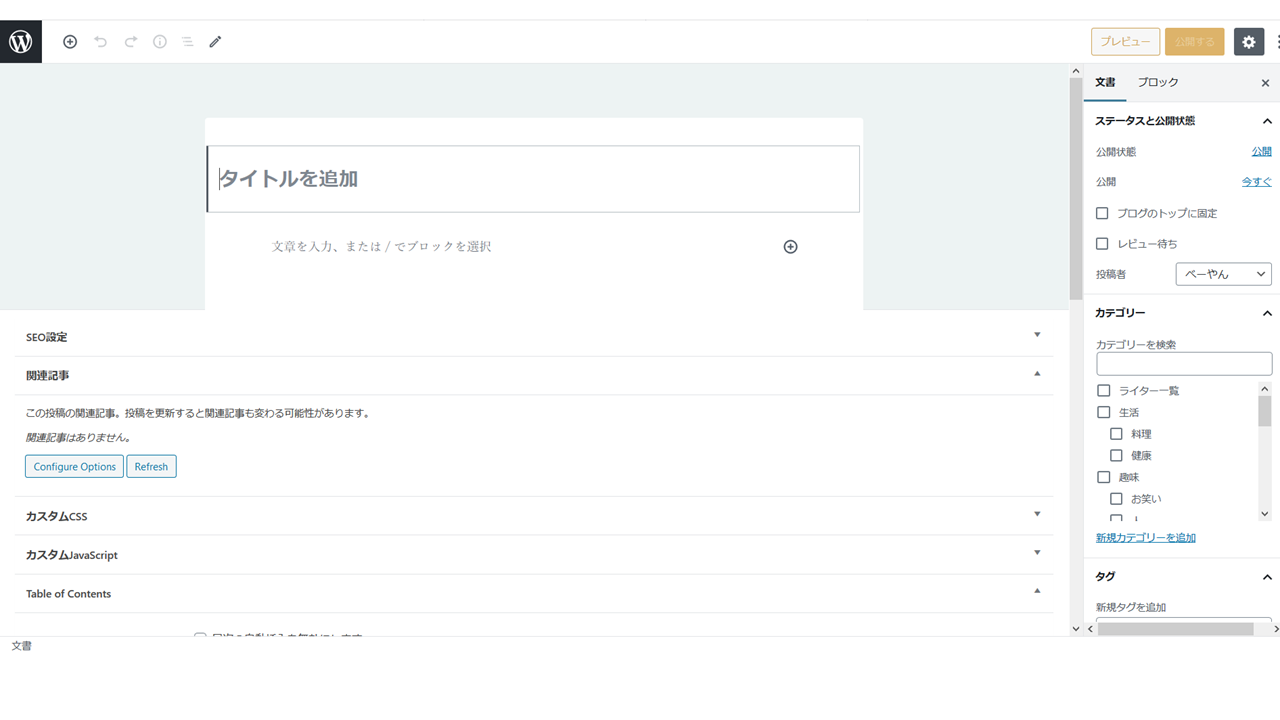The width and height of the screenshot is (1280, 720).
Task: Toggle the settings gear icon
Action: pos(1248,42)
